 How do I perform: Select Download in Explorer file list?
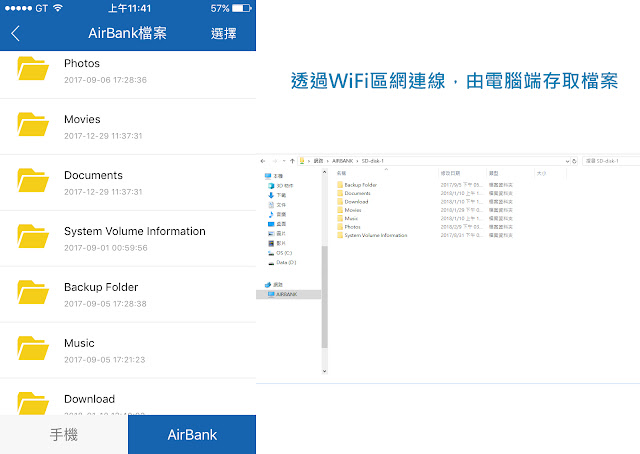[x=353, y=202]
